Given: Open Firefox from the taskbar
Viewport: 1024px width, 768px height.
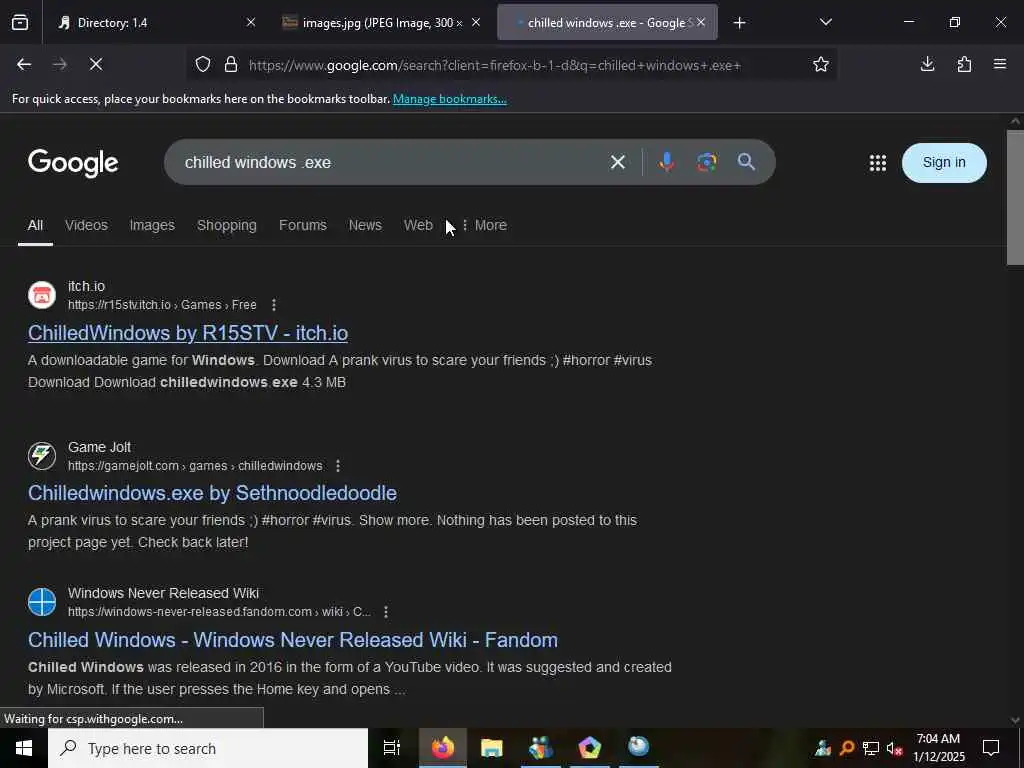Looking at the screenshot, I should pos(443,748).
